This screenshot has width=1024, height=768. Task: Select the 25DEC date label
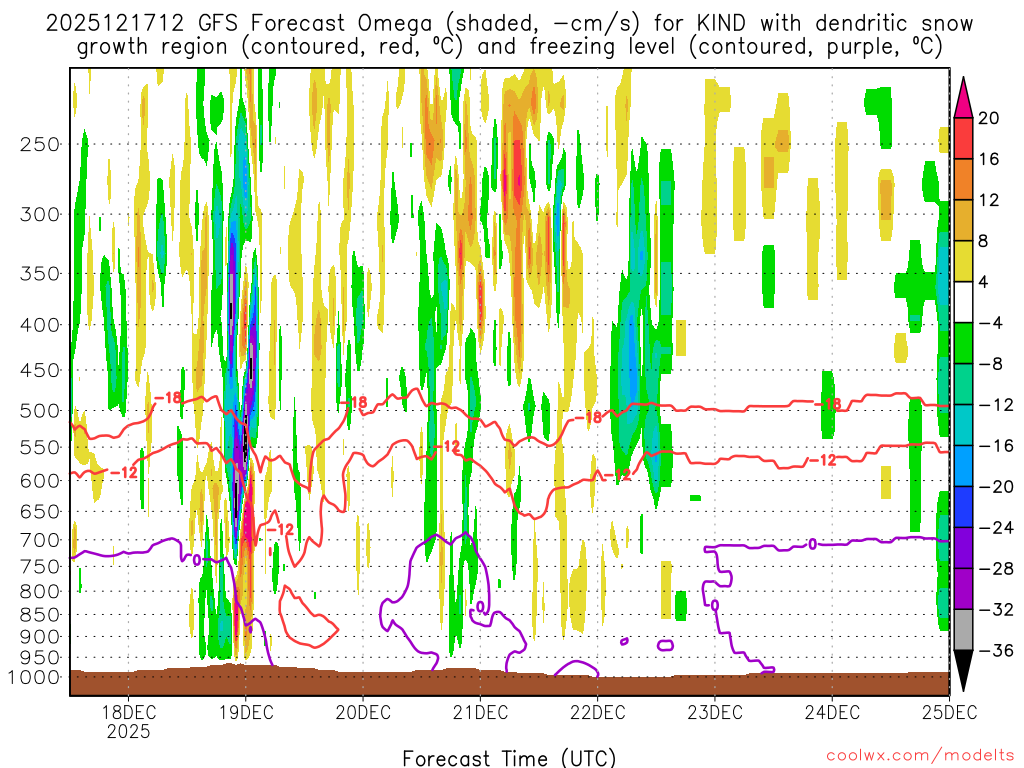pos(949,712)
